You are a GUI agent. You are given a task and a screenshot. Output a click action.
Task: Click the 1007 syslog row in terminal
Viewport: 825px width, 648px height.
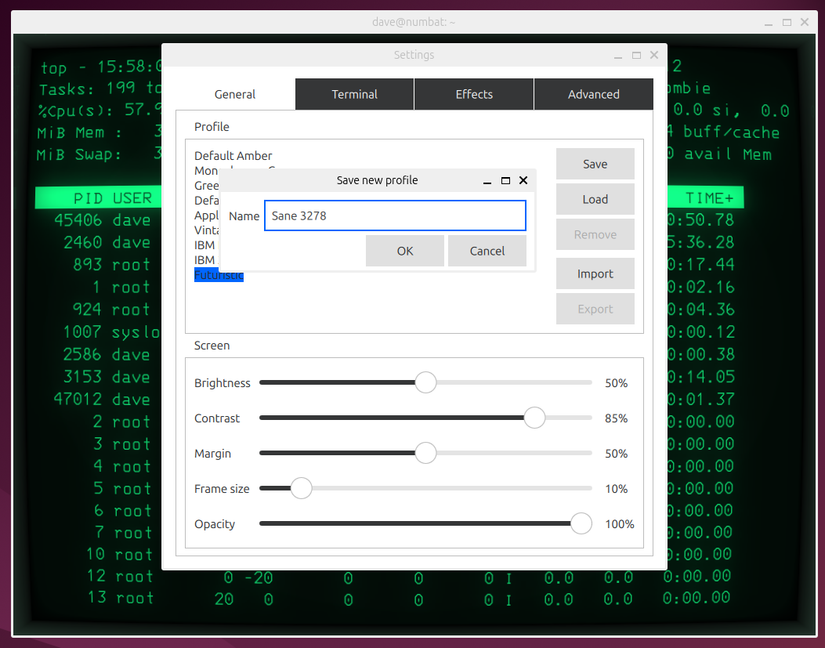click(112, 332)
